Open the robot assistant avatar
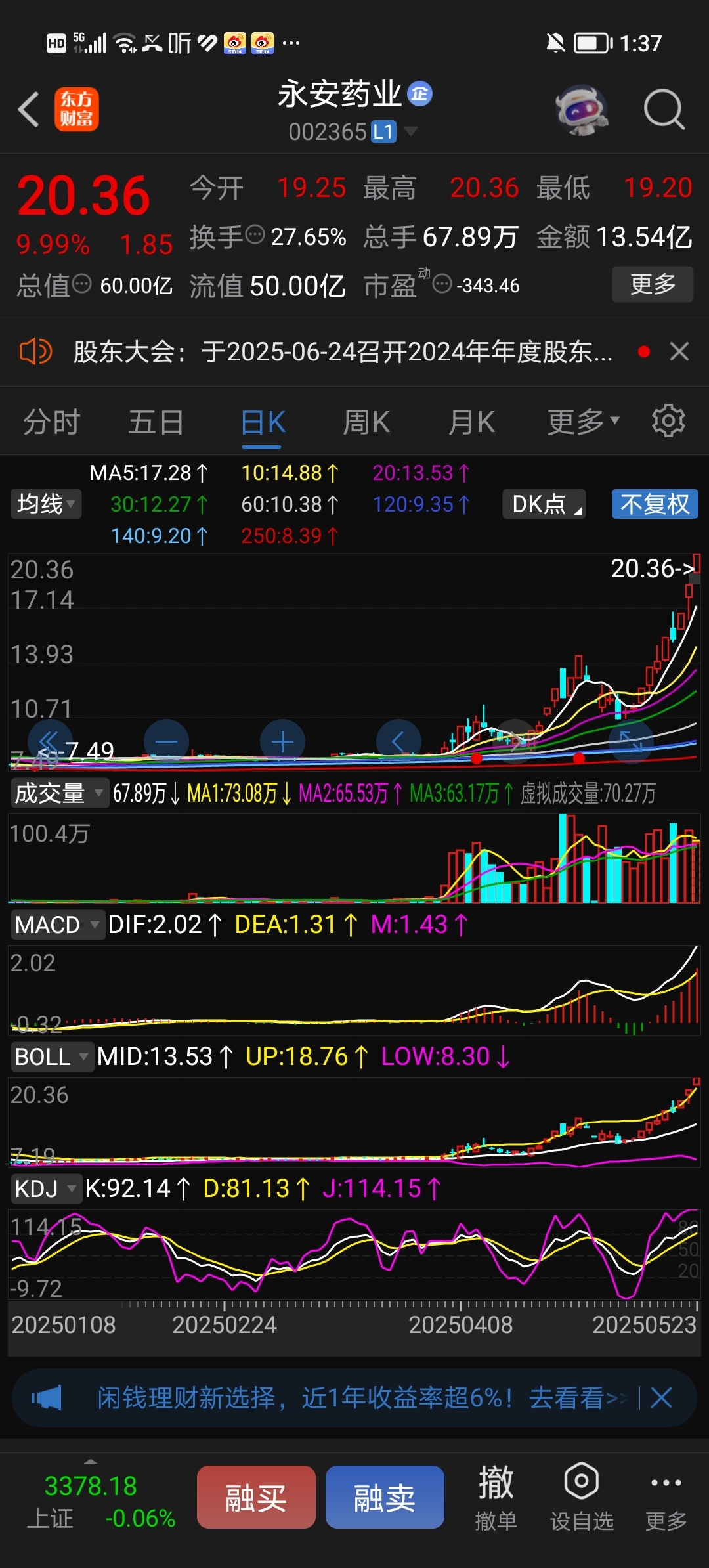The image size is (709, 1568). [581, 110]
